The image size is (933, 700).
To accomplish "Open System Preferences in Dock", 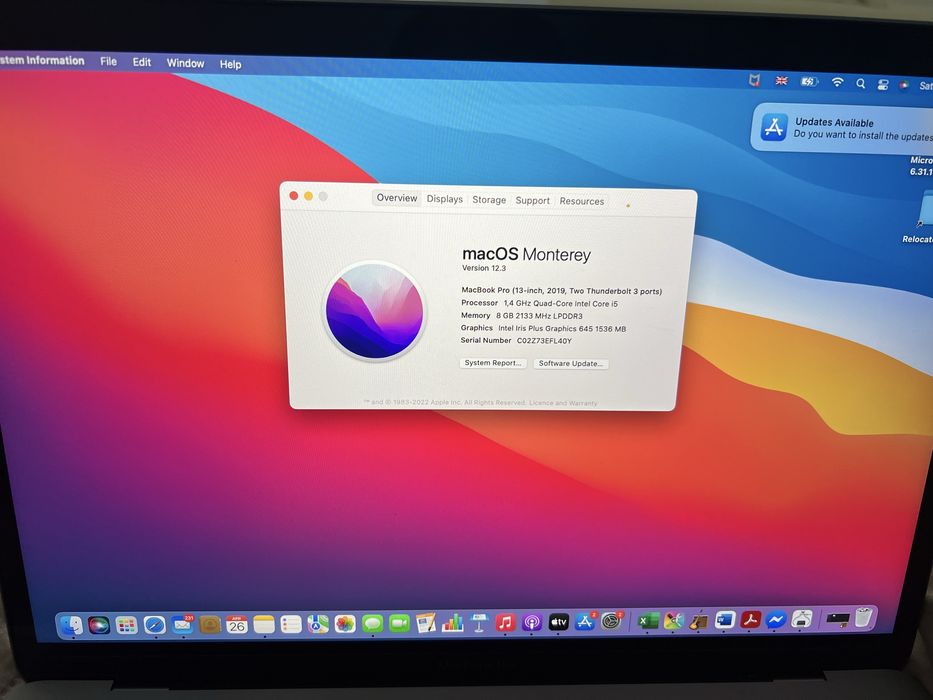I will 611,621.
